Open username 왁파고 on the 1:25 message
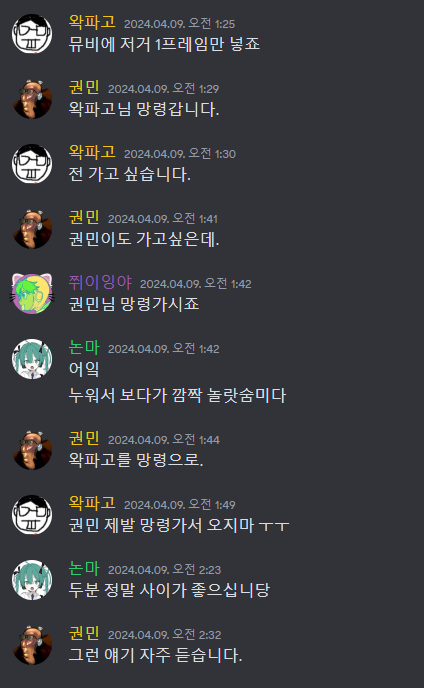Screen dimensions: 424x688 coord(92,22)
